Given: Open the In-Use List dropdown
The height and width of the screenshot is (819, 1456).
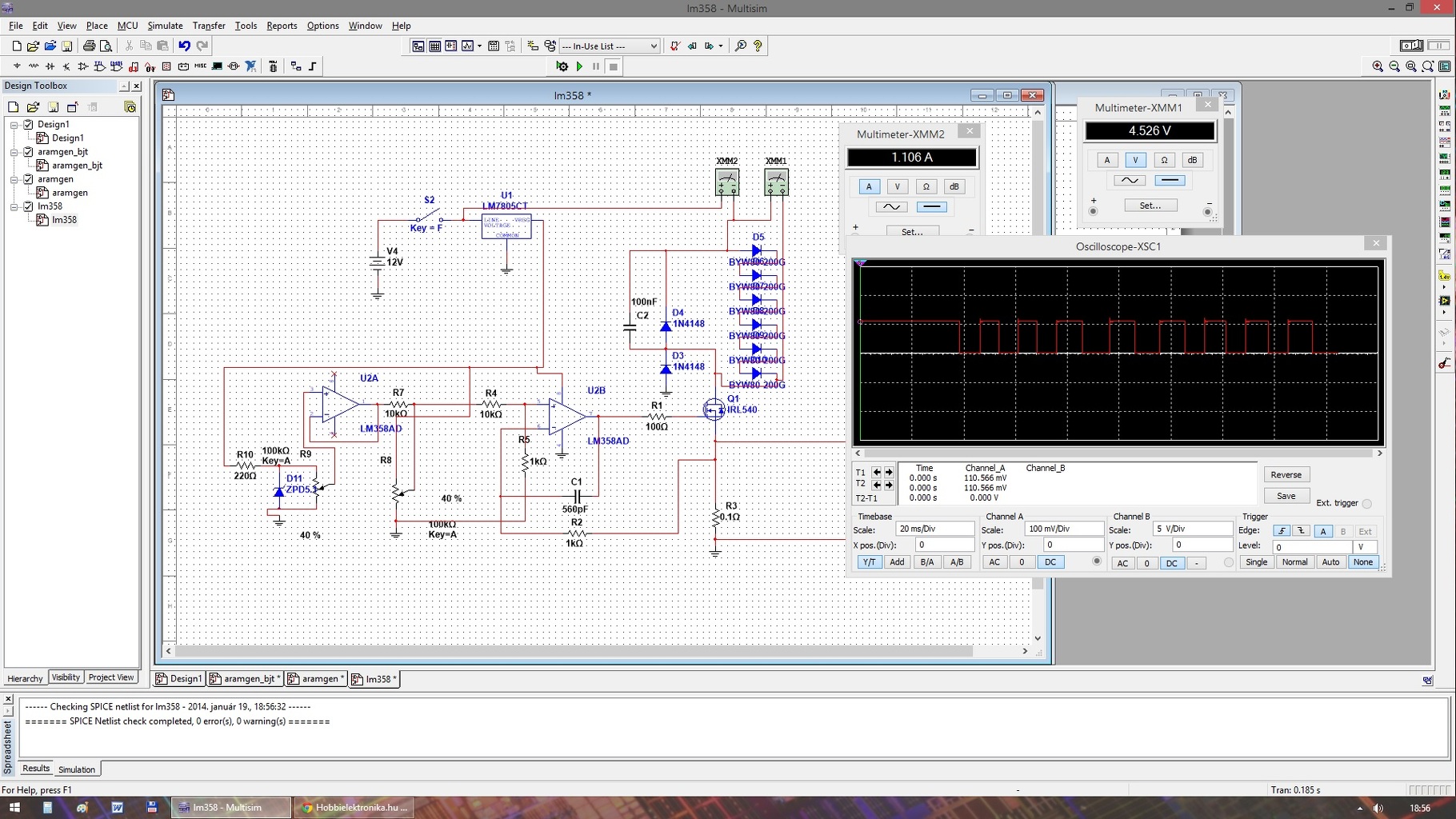Looking at the screenshot, I should tap(653, 46).
